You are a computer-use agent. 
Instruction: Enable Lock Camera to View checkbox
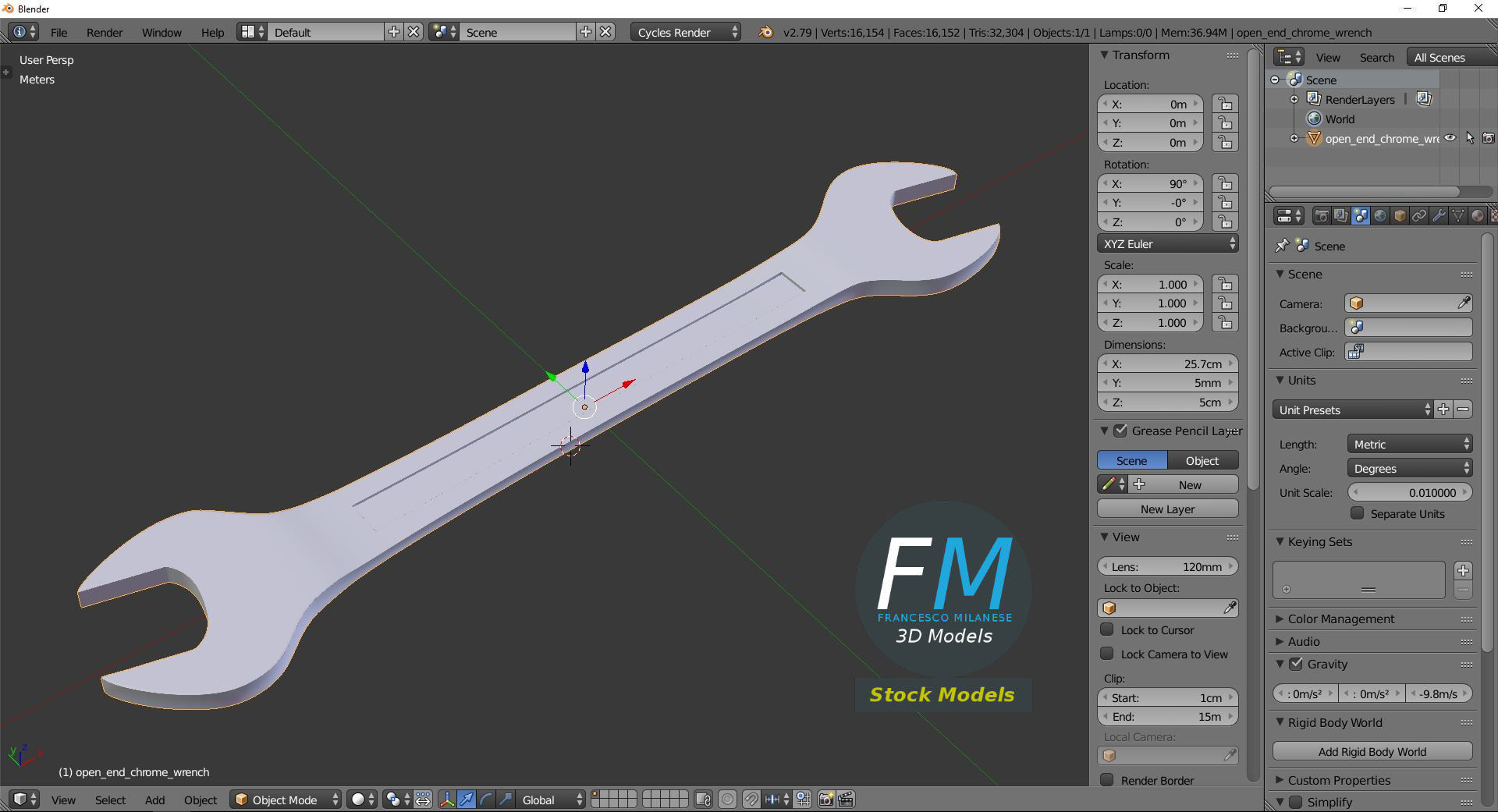point(1107,654)
